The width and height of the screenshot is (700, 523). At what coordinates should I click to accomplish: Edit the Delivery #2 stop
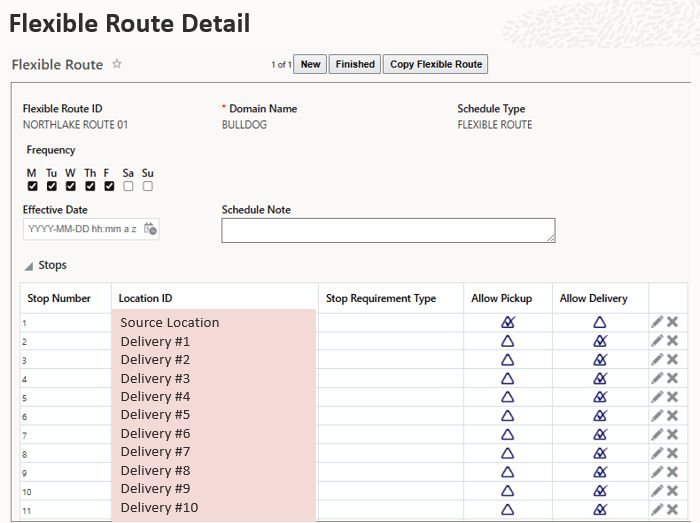[657, 360]
